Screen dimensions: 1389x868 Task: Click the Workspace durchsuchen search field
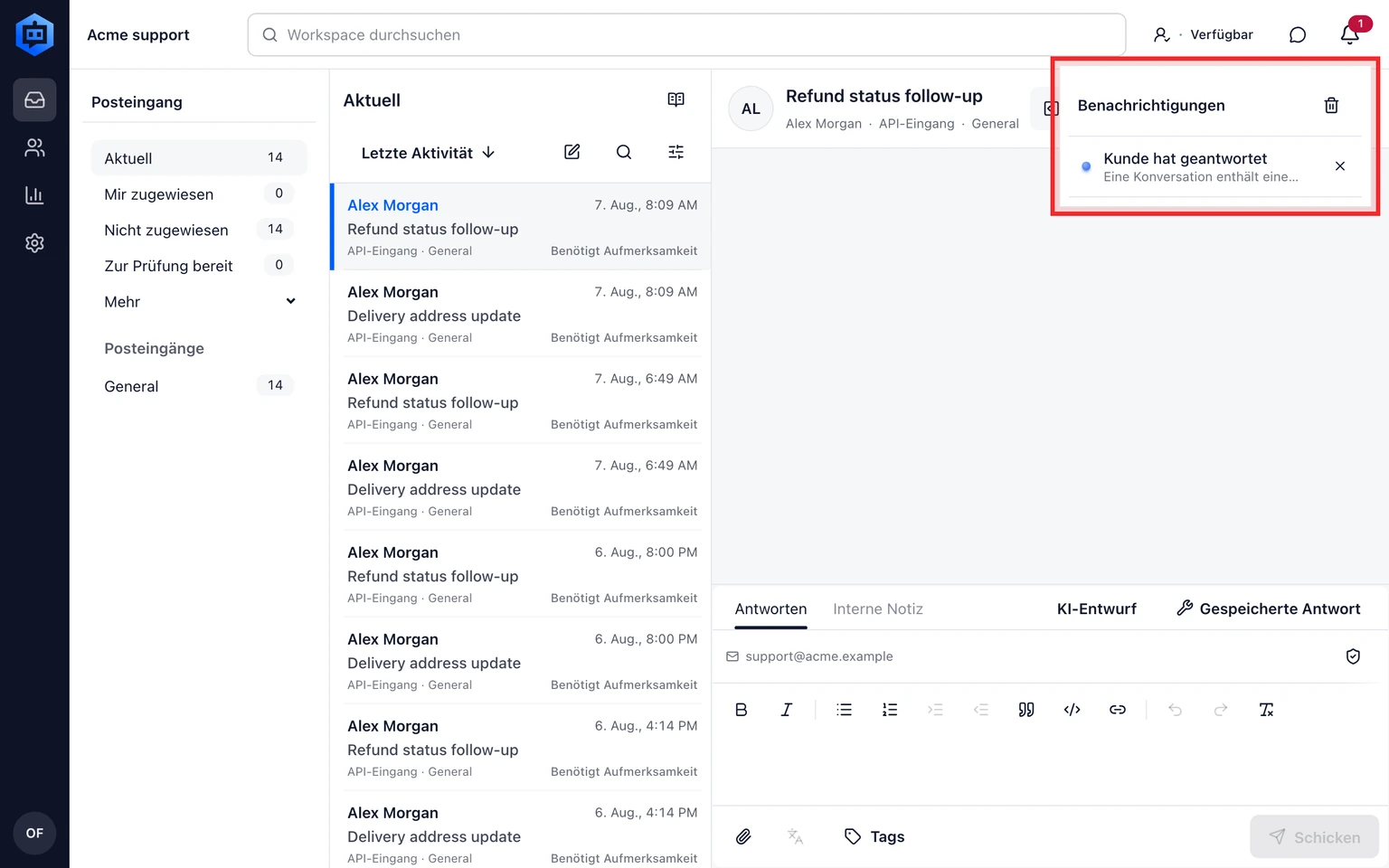pos(686,34)
